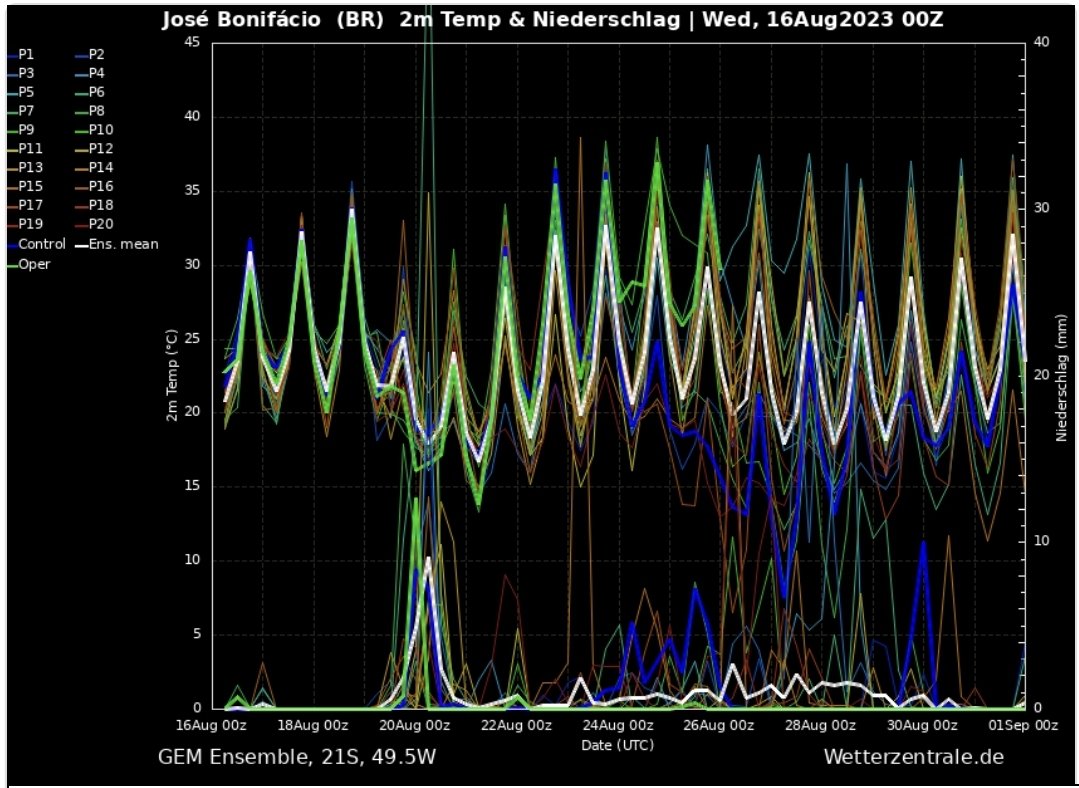This screenshot has height=788, width=1079.
Task: Click the 15 temperature axis value
Action: 193,486
